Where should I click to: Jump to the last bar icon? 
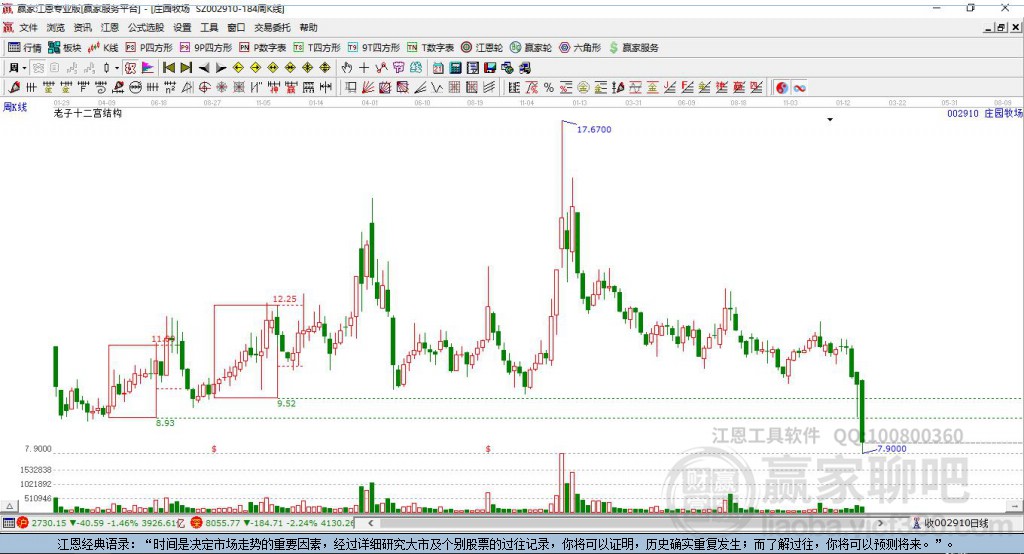pyautogui.click(x=186, y=68)
